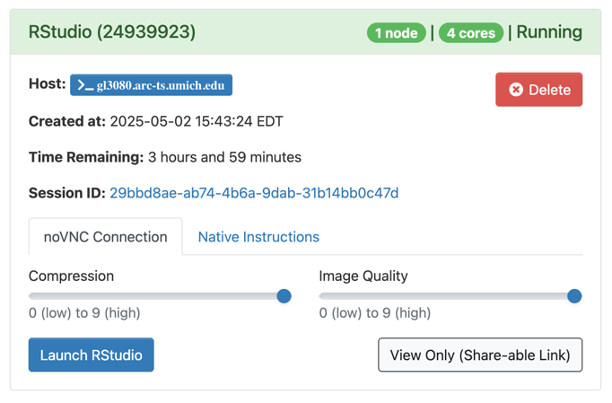Screen dimensions: 612x403
Task: Open host gl3080.arc-ts.umich.edu shell link
Action: [x=158, y=85]
